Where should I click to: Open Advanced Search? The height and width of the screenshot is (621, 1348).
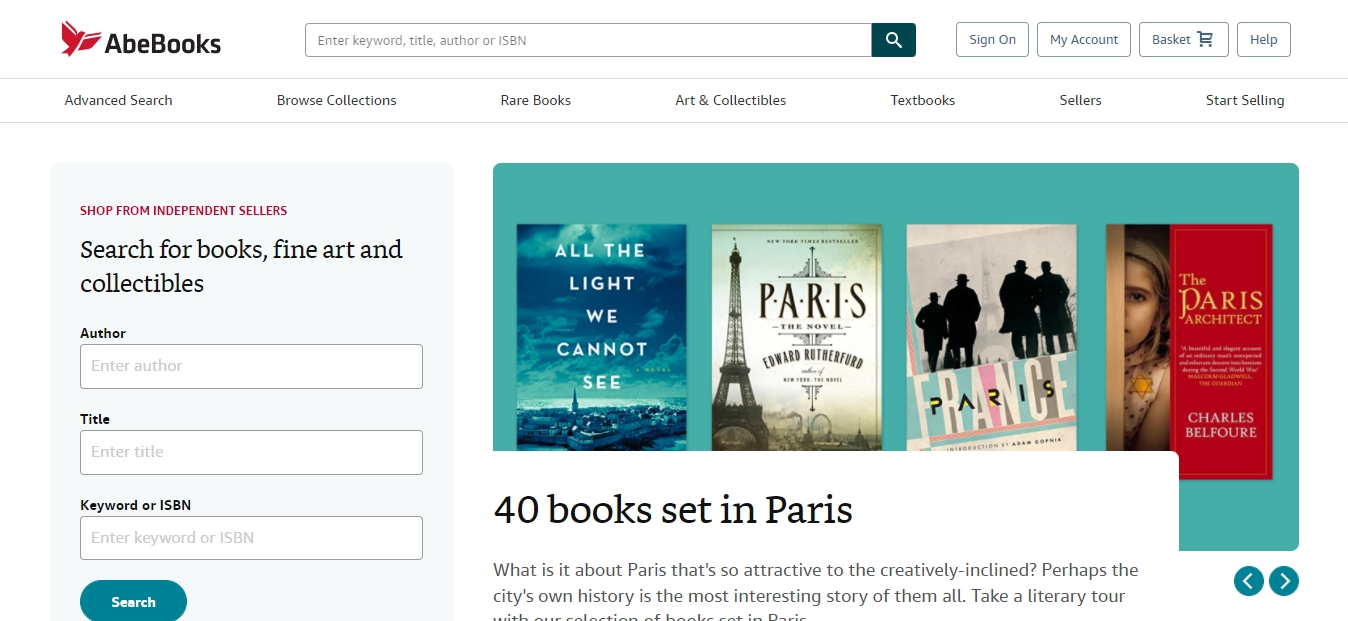[119, 100]
